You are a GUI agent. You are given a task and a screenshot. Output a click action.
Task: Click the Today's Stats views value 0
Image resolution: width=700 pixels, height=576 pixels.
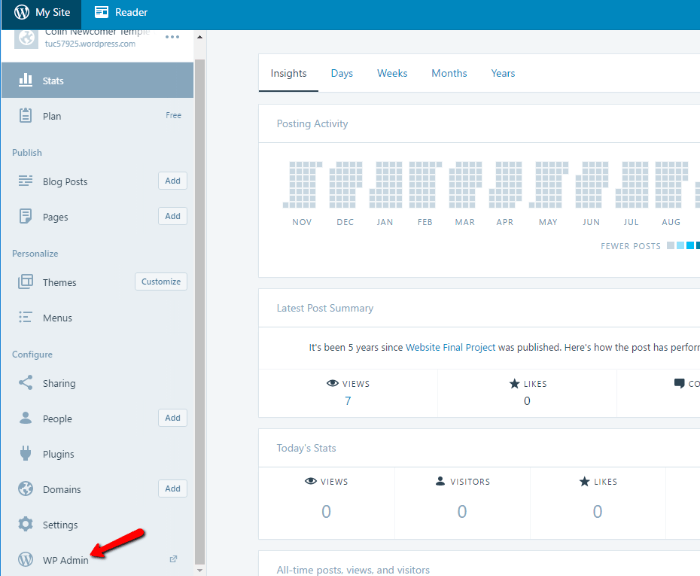326,511
